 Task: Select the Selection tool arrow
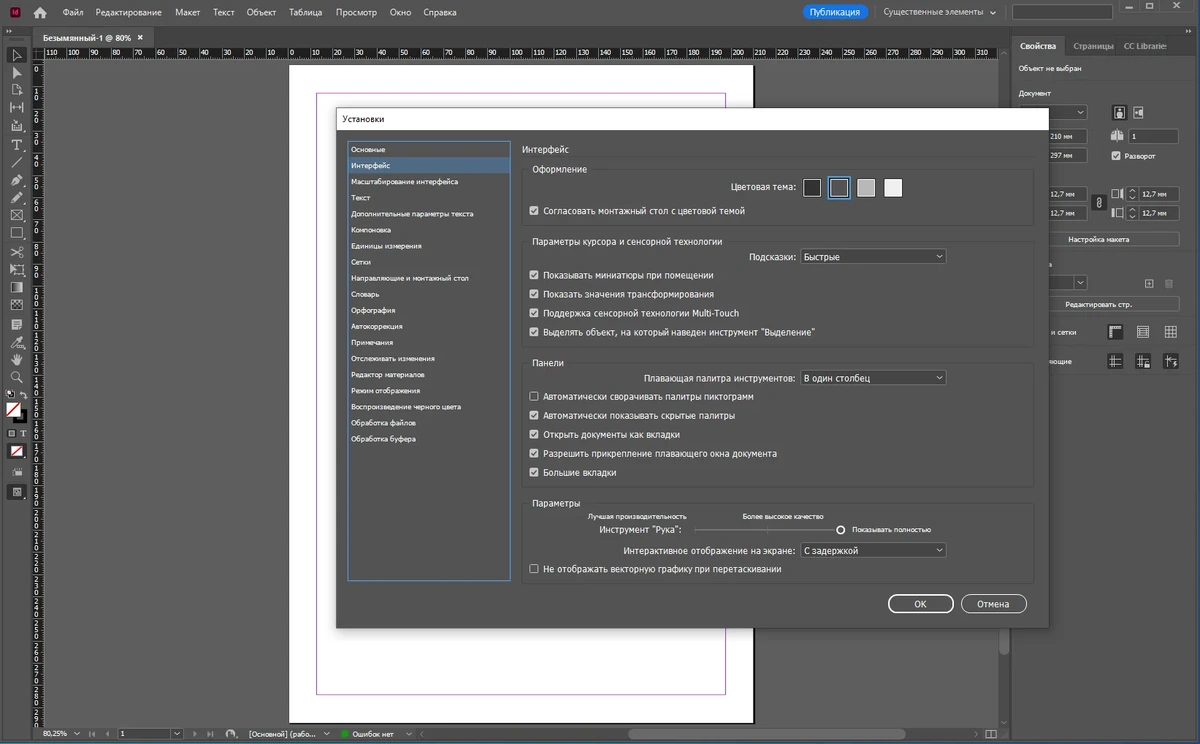point(17,55)
